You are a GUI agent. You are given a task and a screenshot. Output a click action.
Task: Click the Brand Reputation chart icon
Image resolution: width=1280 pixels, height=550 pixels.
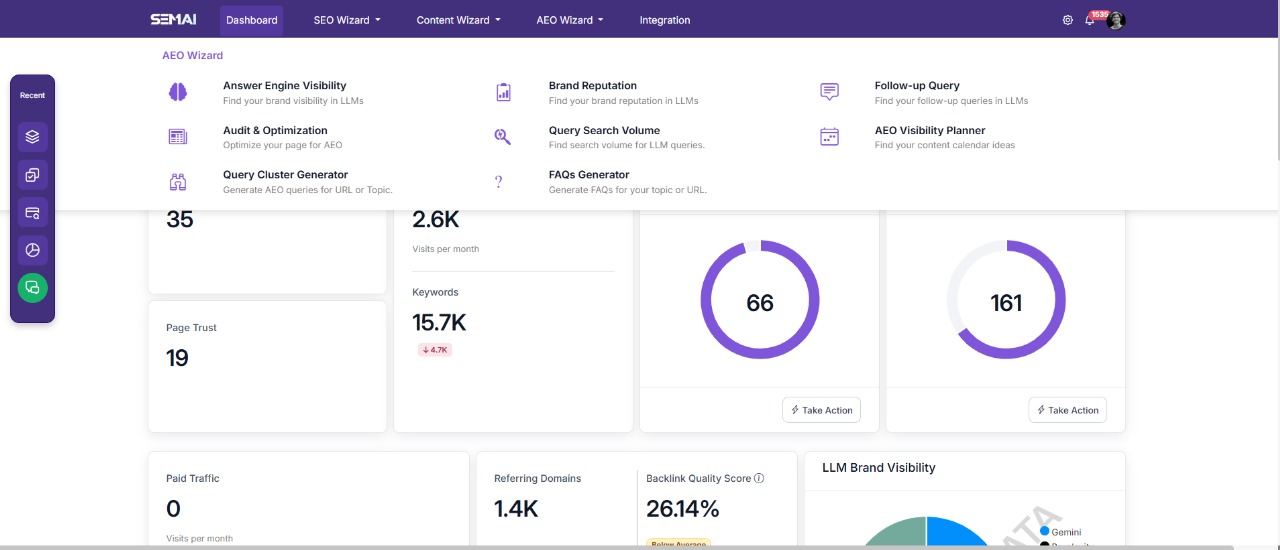[x=503, y=92]
